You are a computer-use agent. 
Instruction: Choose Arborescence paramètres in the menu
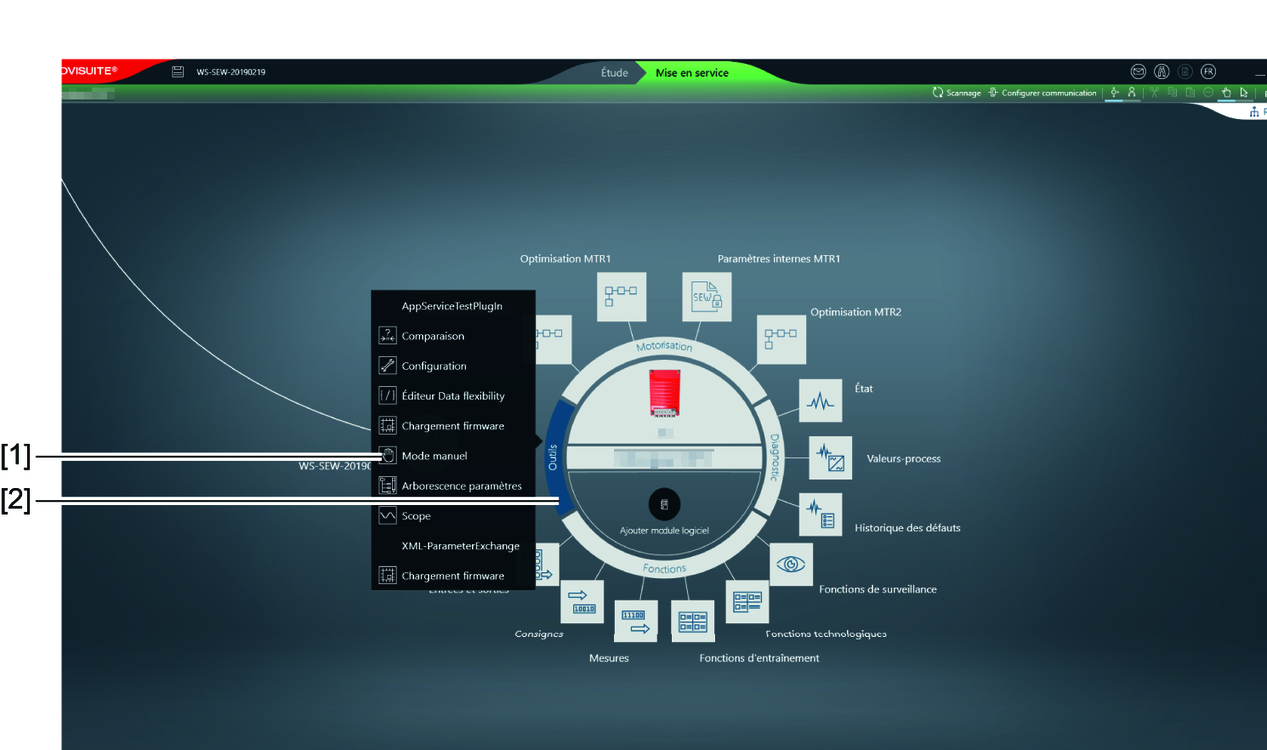(x=461, y=486)
